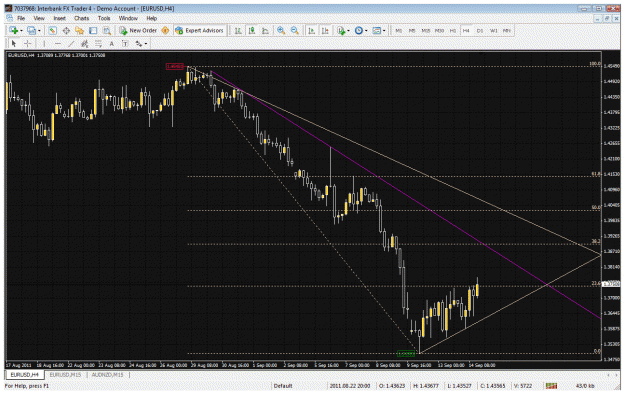Zoom out of the chart

(295, 30)
